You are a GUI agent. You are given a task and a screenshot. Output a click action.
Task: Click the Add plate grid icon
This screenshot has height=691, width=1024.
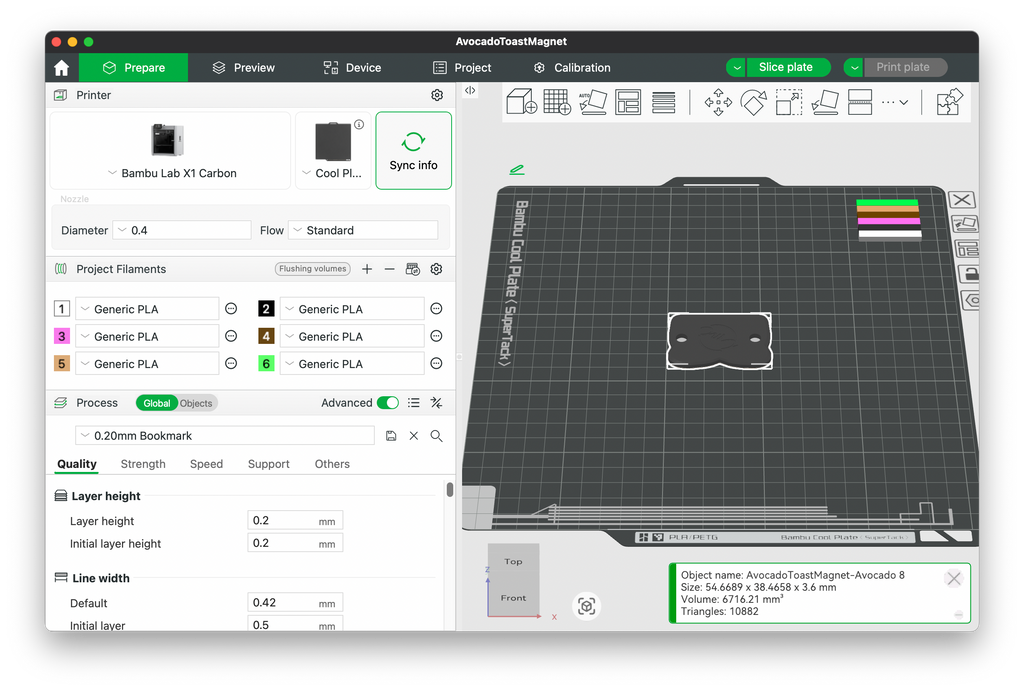[x=557, y=102]
